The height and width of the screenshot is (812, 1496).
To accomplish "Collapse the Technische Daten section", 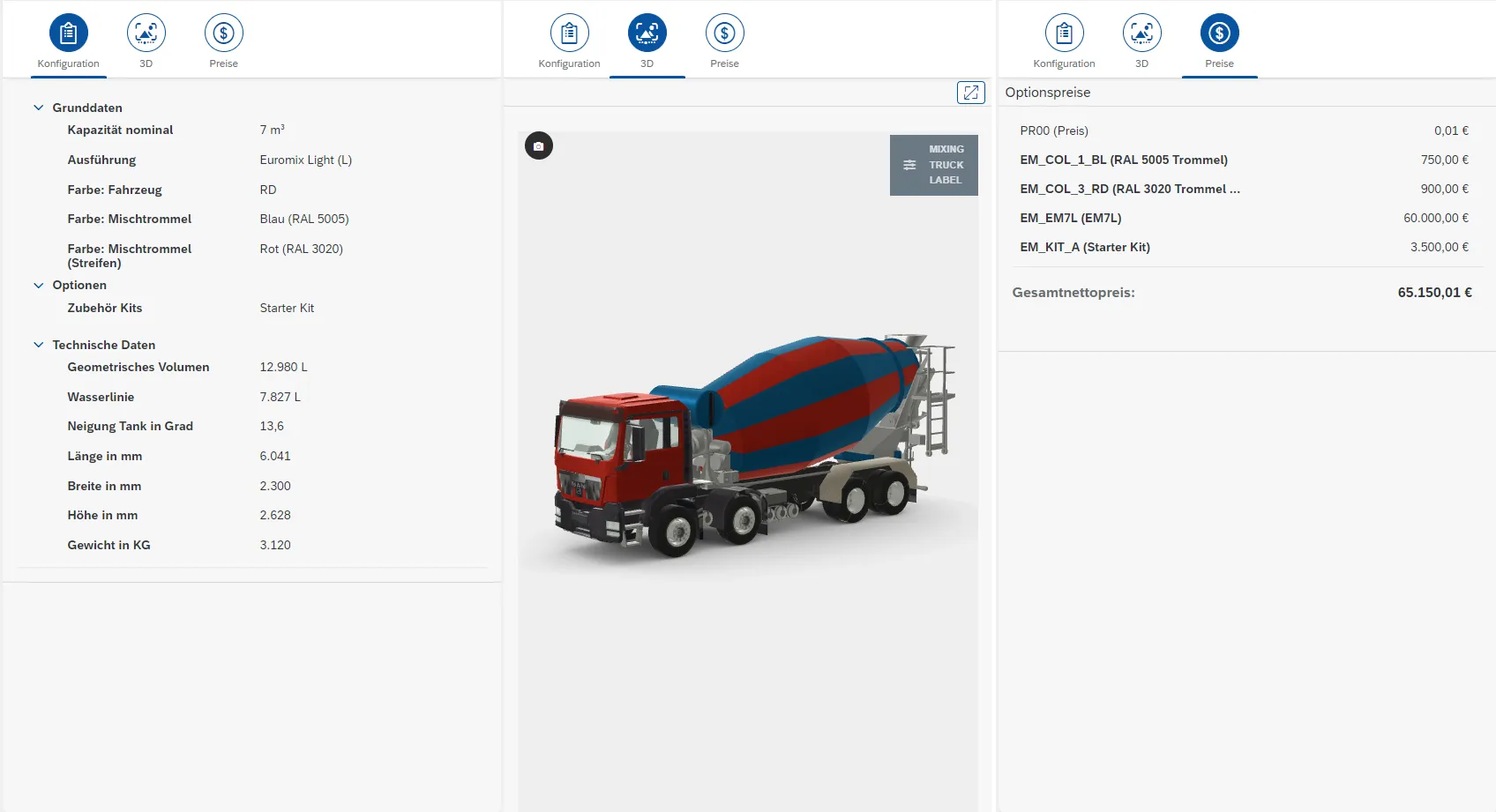I will pos(39,345).
